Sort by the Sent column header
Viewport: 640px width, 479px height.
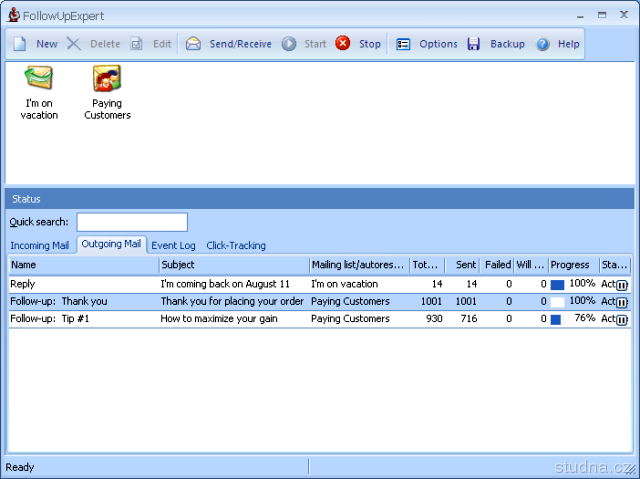click(x=464, y=265)
